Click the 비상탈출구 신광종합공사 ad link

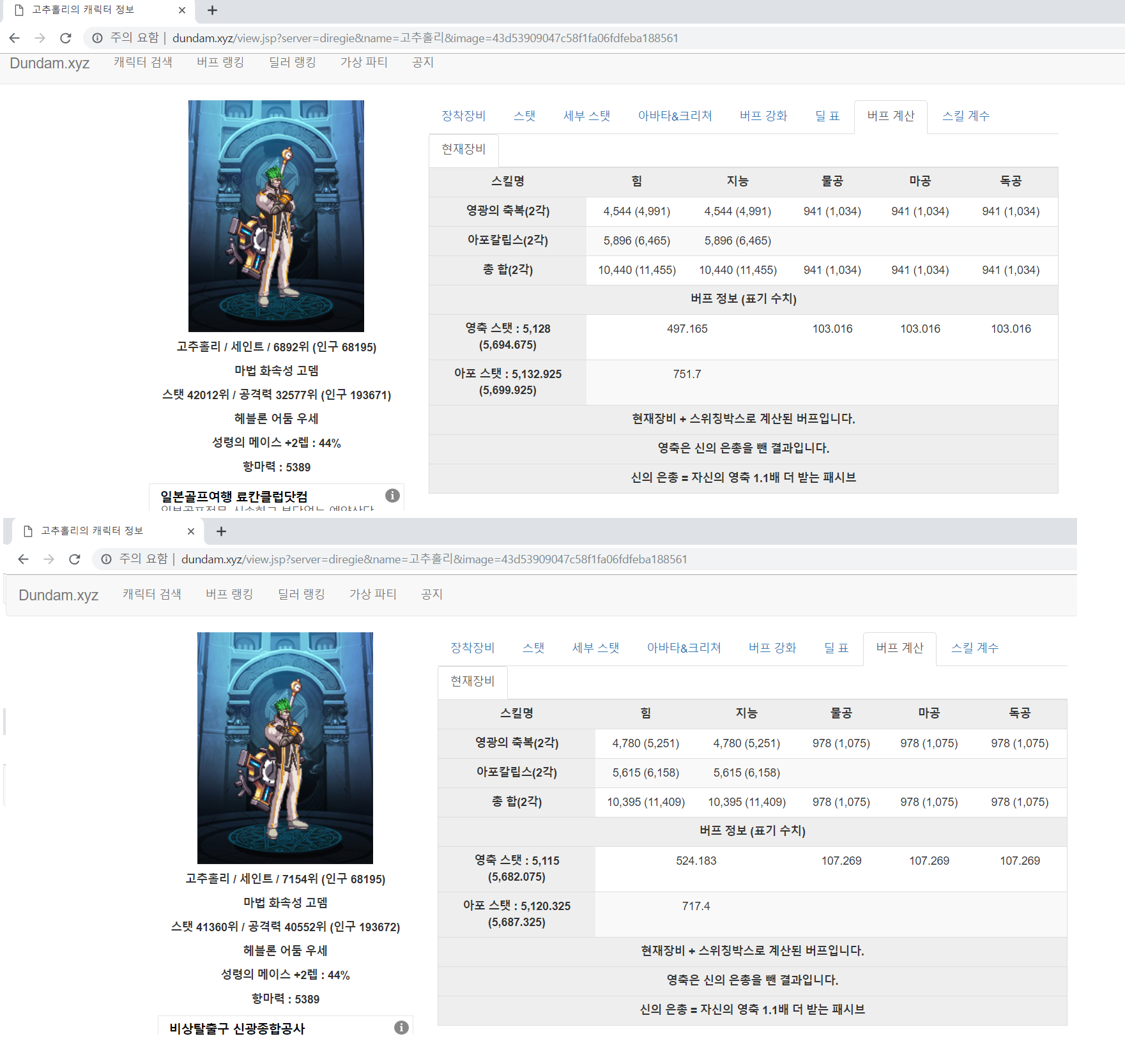point(237,1028)
